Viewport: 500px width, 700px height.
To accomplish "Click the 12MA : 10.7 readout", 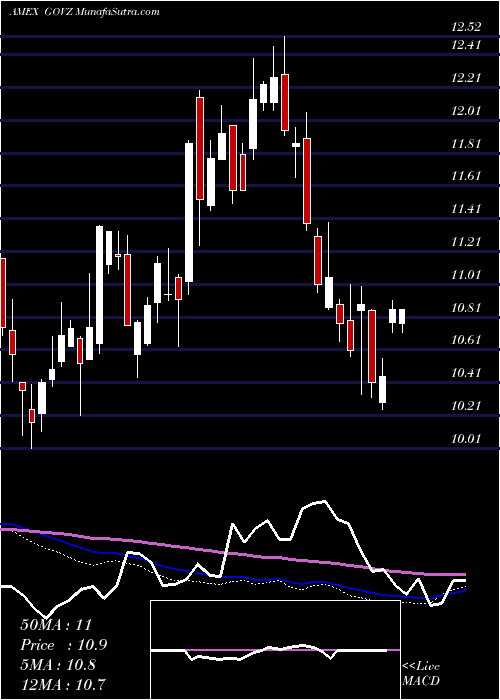I will click(x=64, y=685).
